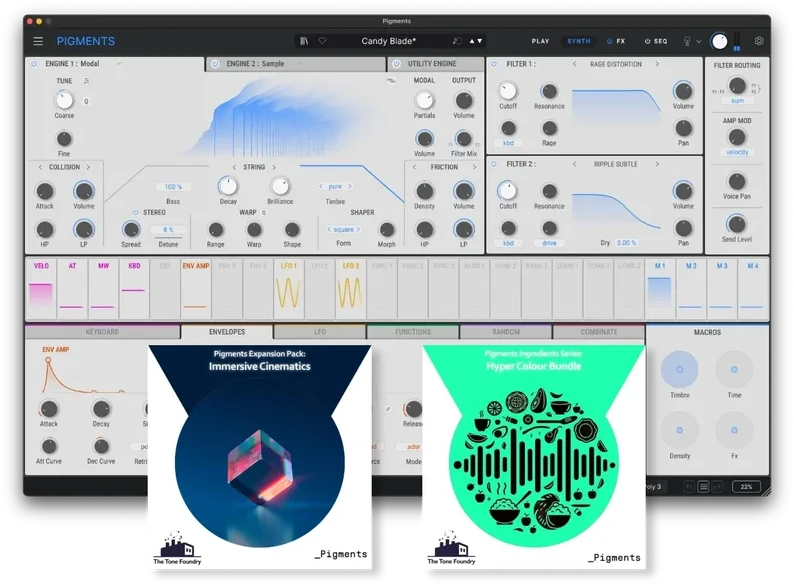Toggle FX section power button in header
Image resolution: width=794 pixels, height=587 pixels.
[609, 41]
